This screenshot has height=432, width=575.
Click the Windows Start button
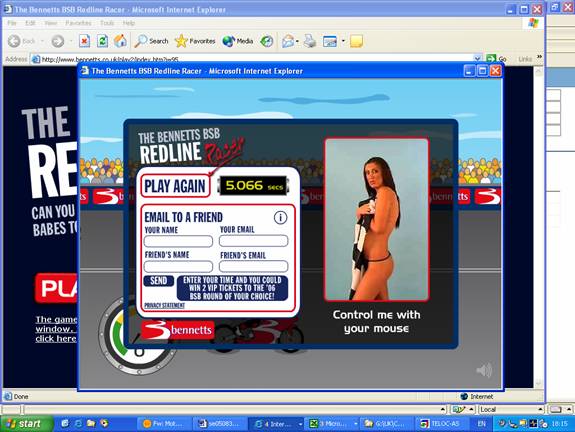(x=26, y=424)
